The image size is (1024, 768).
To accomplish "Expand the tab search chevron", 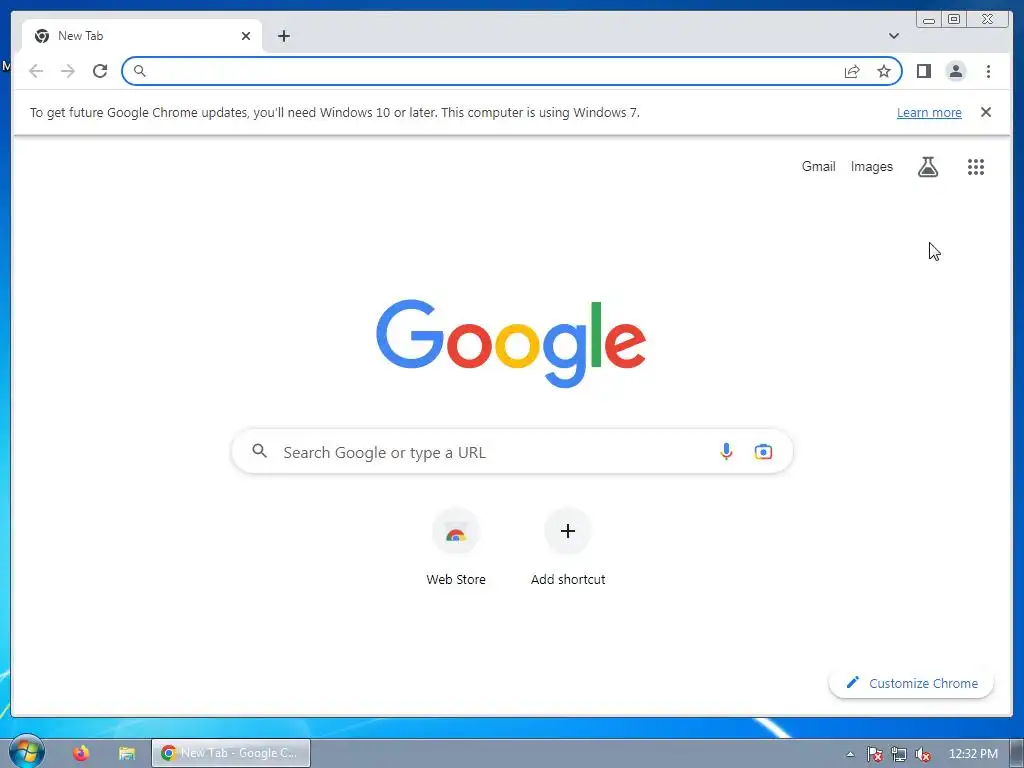I will click(894, 36).
